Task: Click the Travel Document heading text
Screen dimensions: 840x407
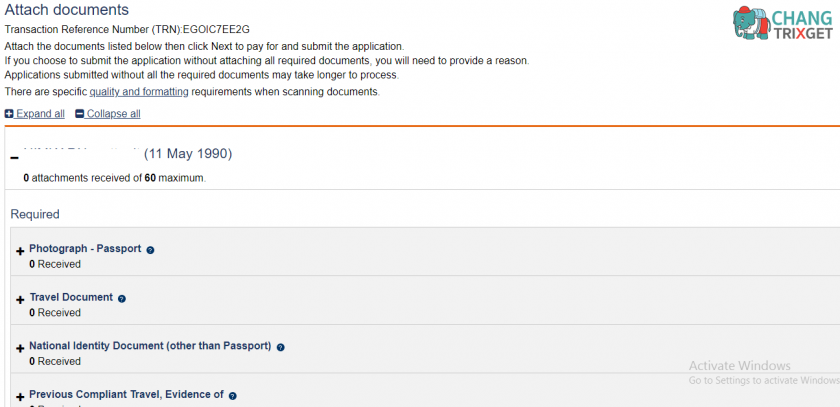Action: coord(71,297)
